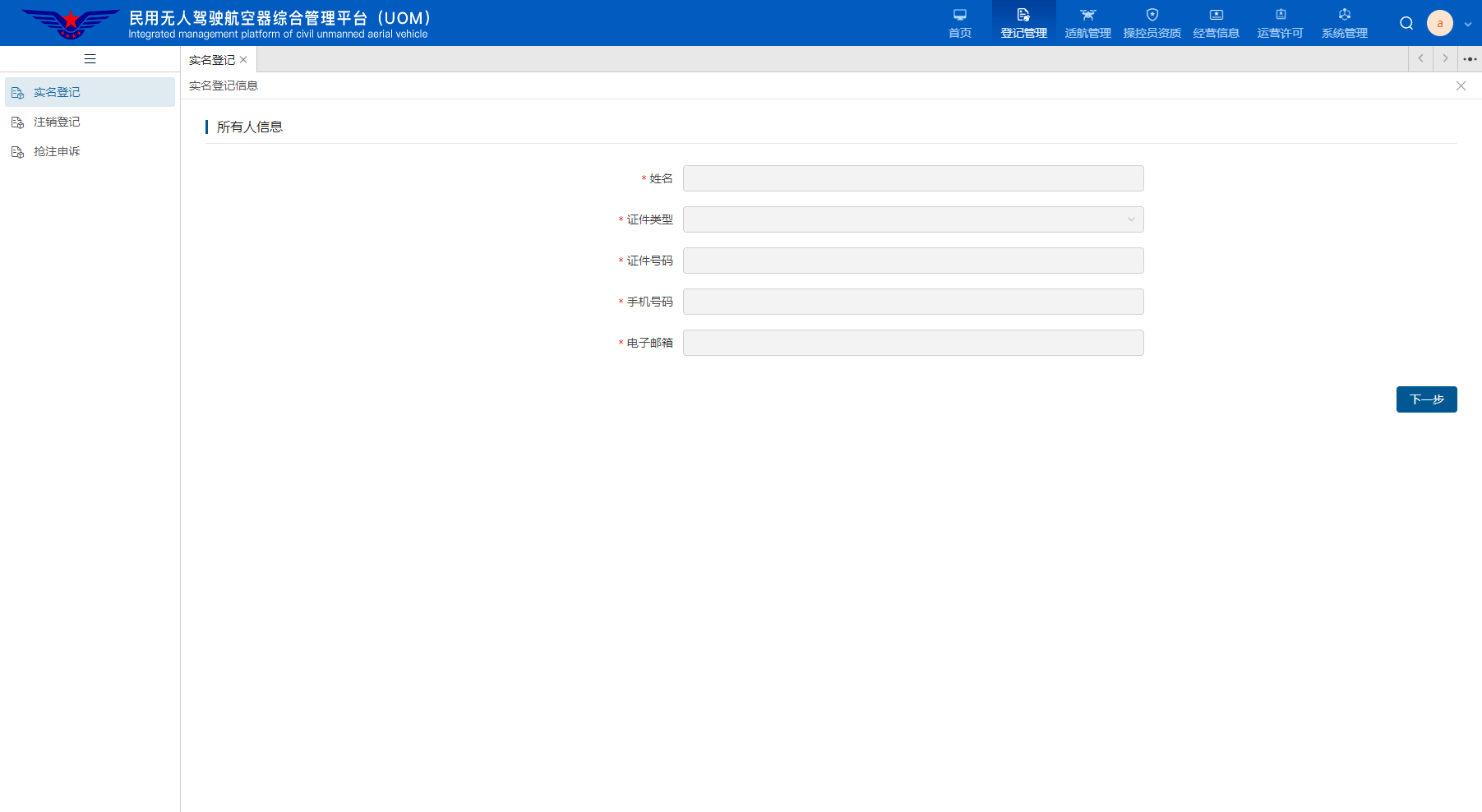Click the UOM platform logo
Image resolution: width=1482 pixels, height=812 pixels.
(x=71, y=23)
